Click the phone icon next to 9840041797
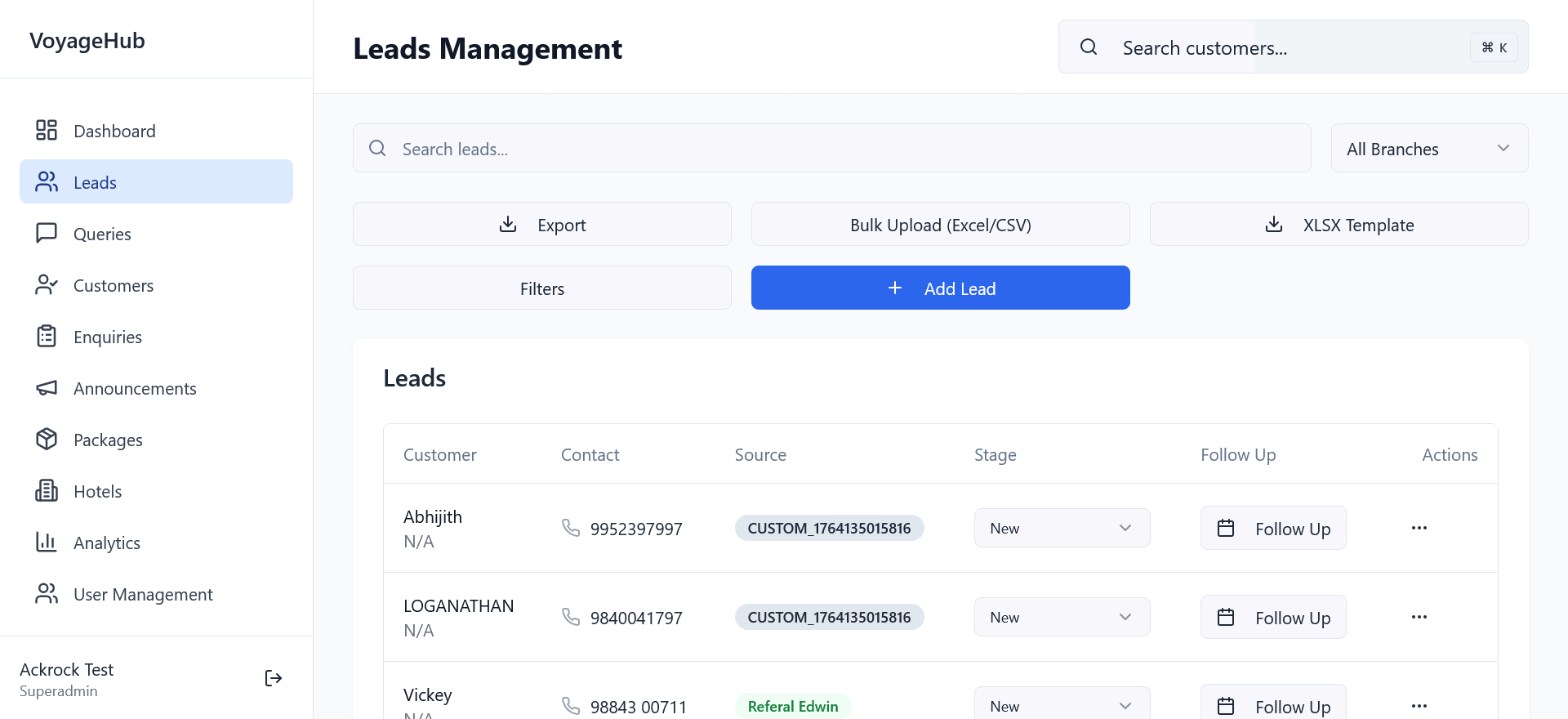 pyautogui.click(x=571, y=617)
